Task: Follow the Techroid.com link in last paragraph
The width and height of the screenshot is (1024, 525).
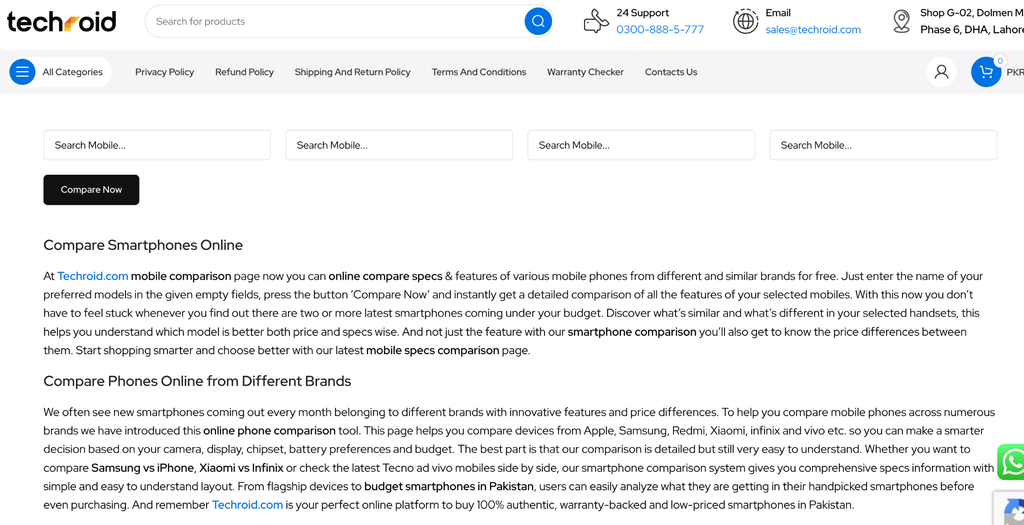Action: click(248, 505)
